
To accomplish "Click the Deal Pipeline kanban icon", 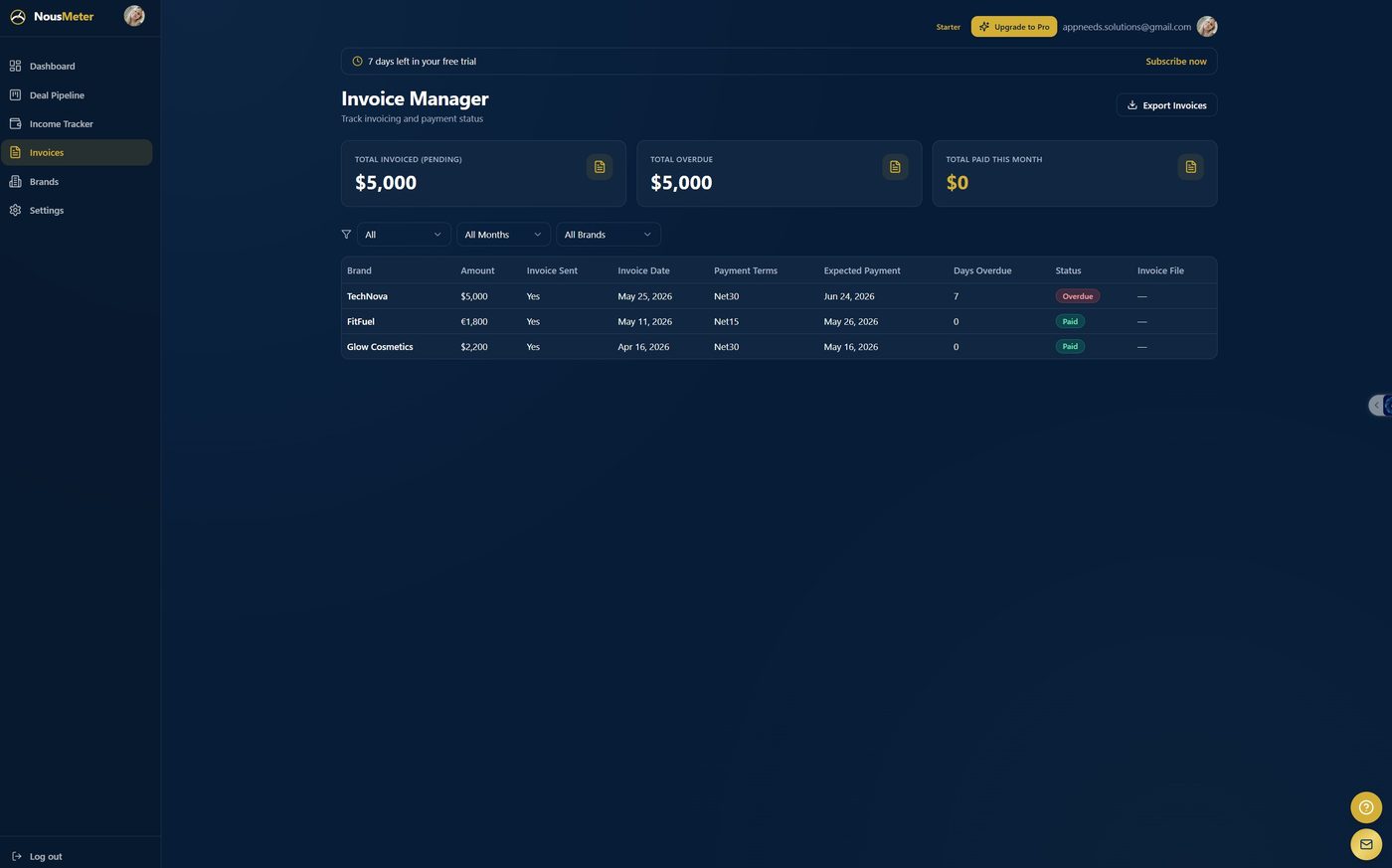I will [15, 94].
